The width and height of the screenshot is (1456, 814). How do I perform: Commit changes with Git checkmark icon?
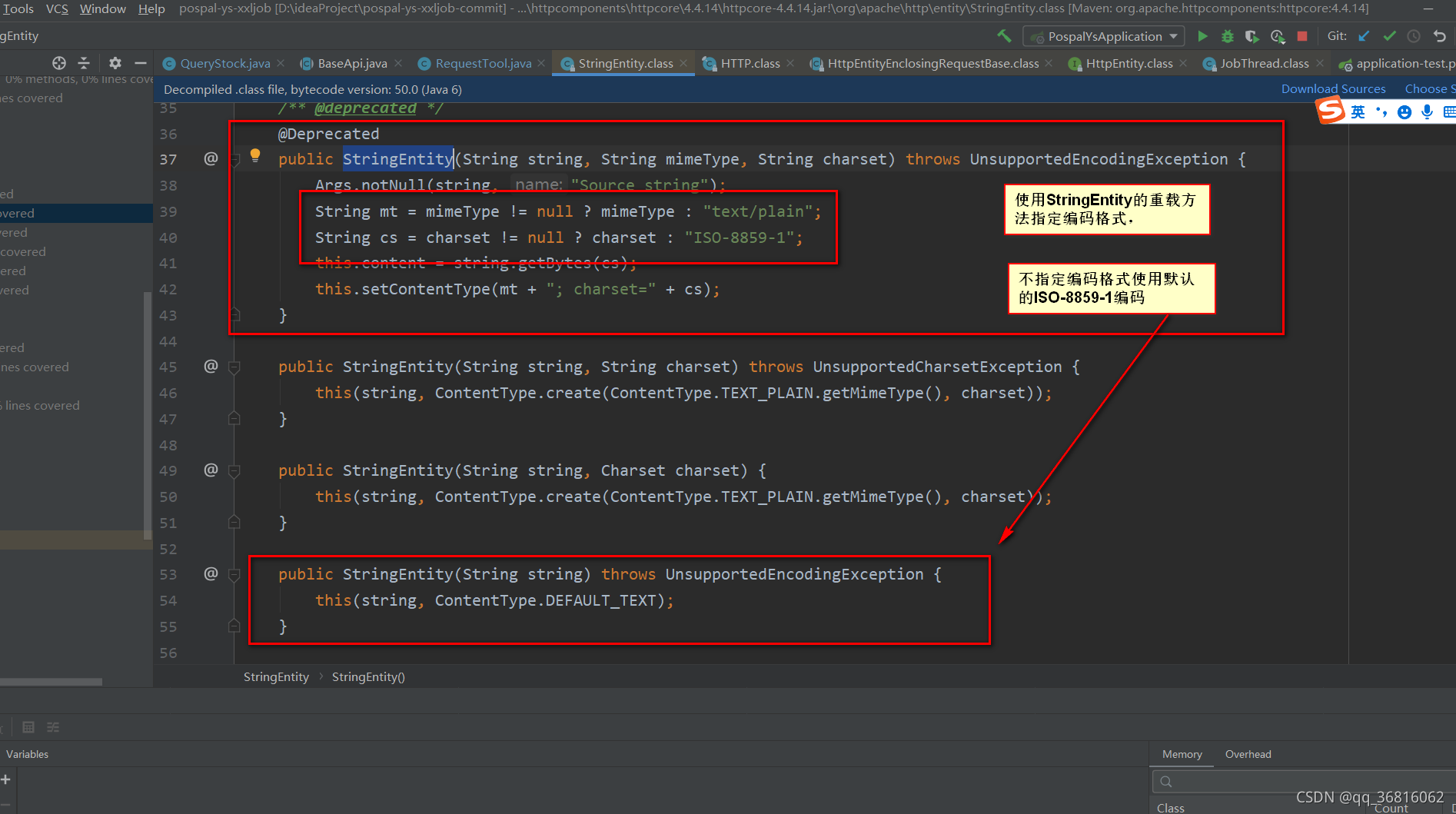point(1389,36)
